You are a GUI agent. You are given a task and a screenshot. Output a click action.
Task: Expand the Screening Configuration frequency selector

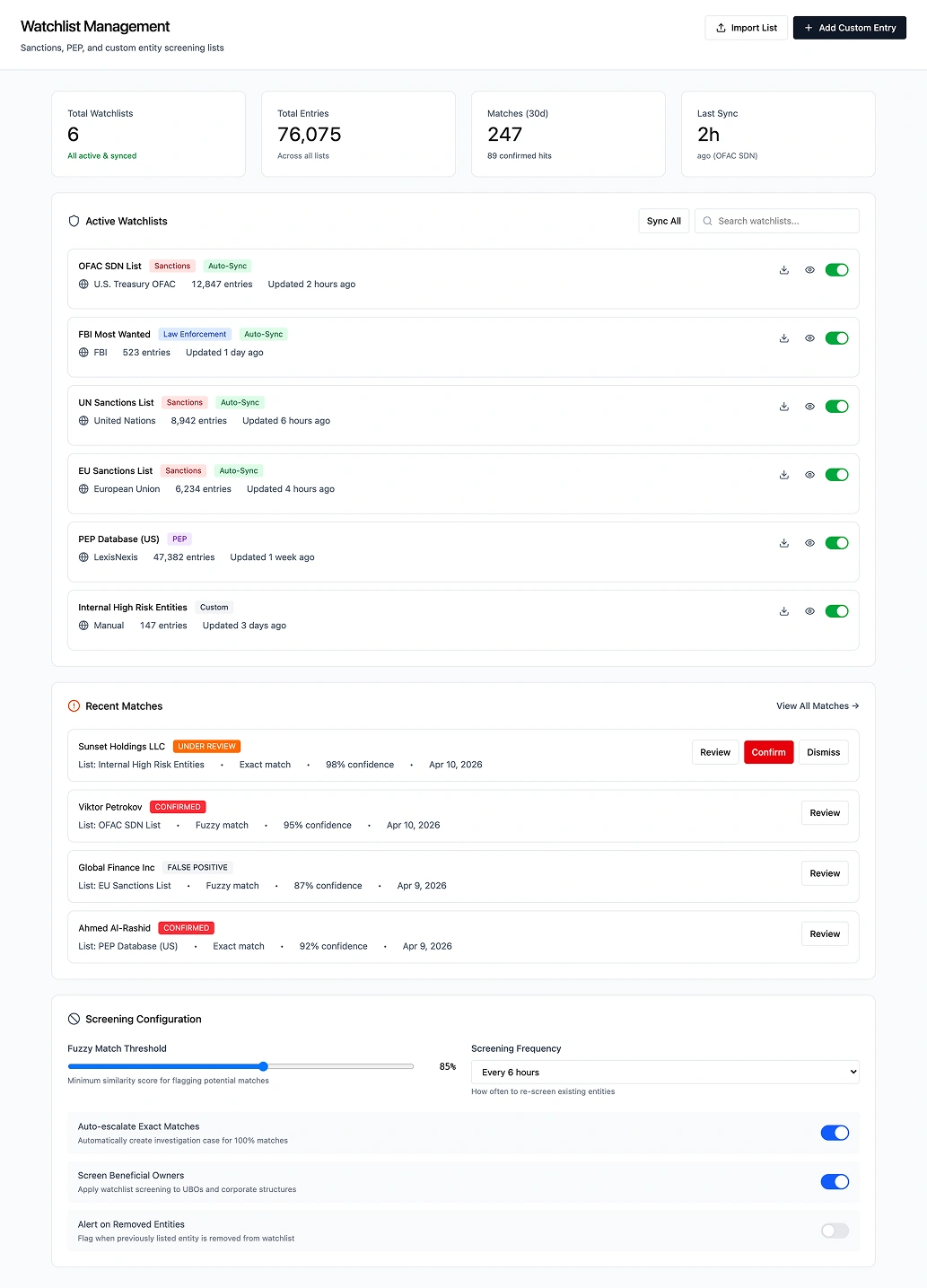click(x=664, y=1072)
